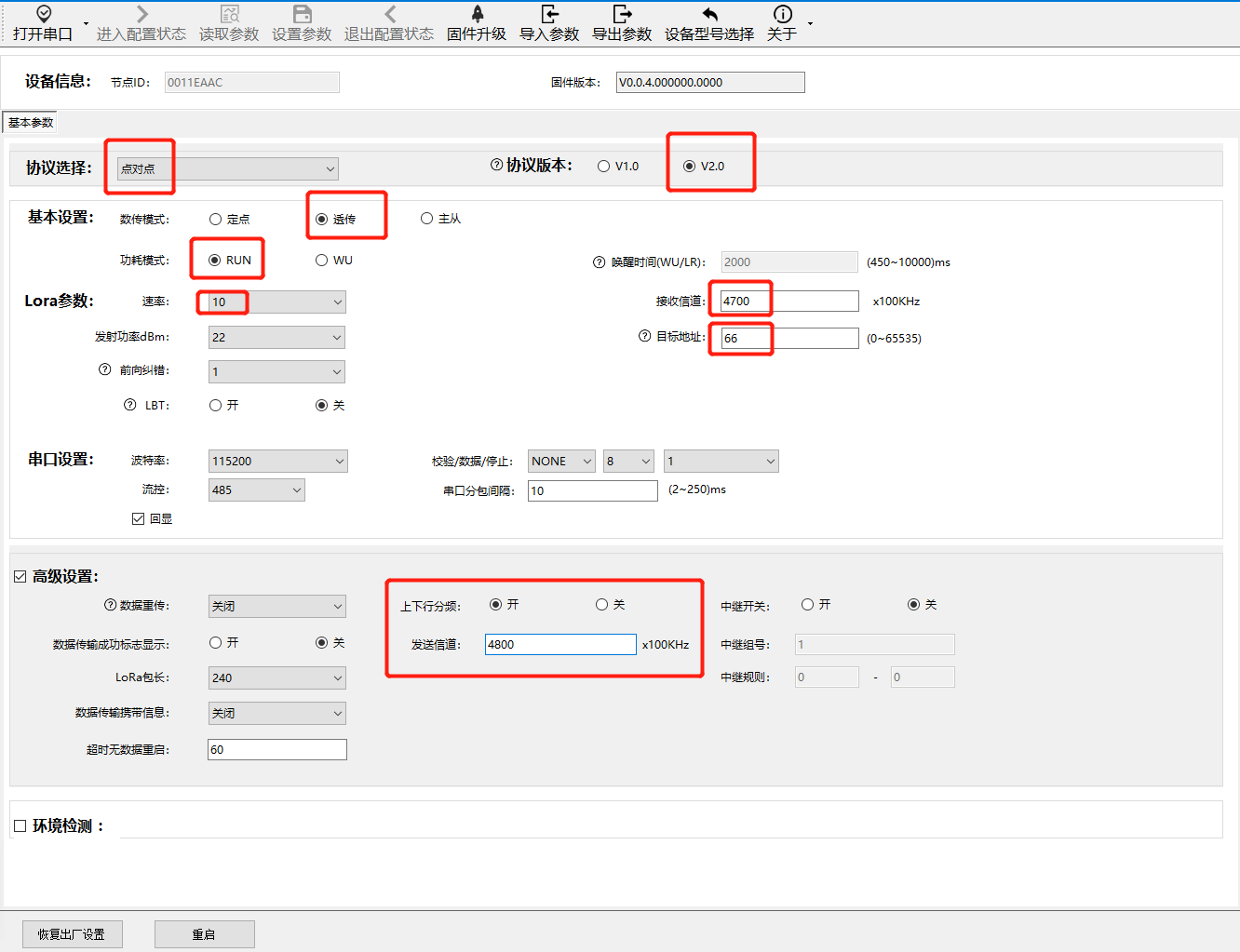Select the V1.0 protocol version radio
Image resolution: width=1240 pixels, height=952 pixels.
click(604, 167)
